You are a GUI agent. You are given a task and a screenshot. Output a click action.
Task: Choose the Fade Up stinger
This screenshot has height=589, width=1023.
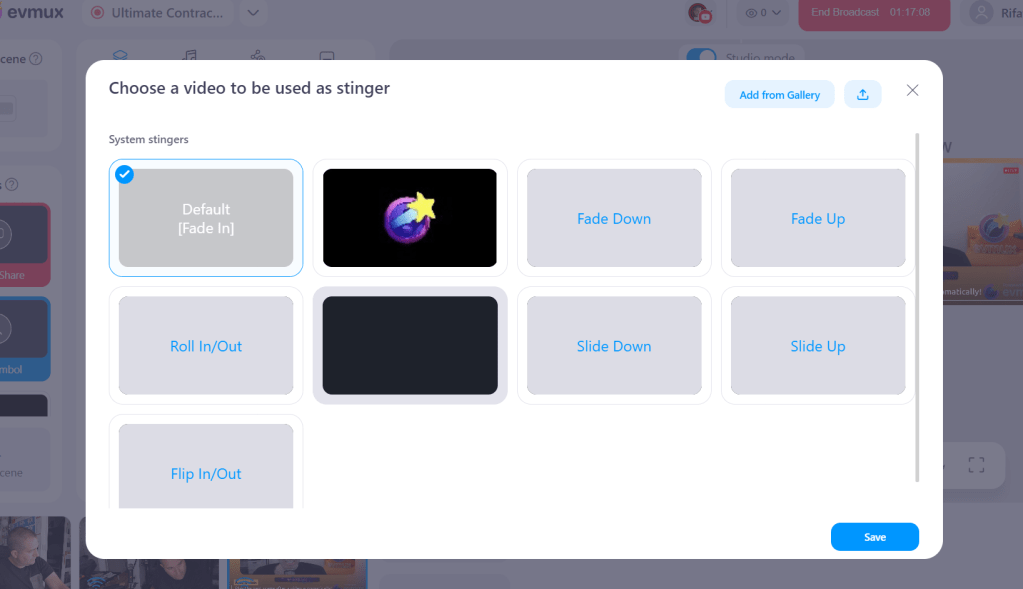(x=818, y=218)
